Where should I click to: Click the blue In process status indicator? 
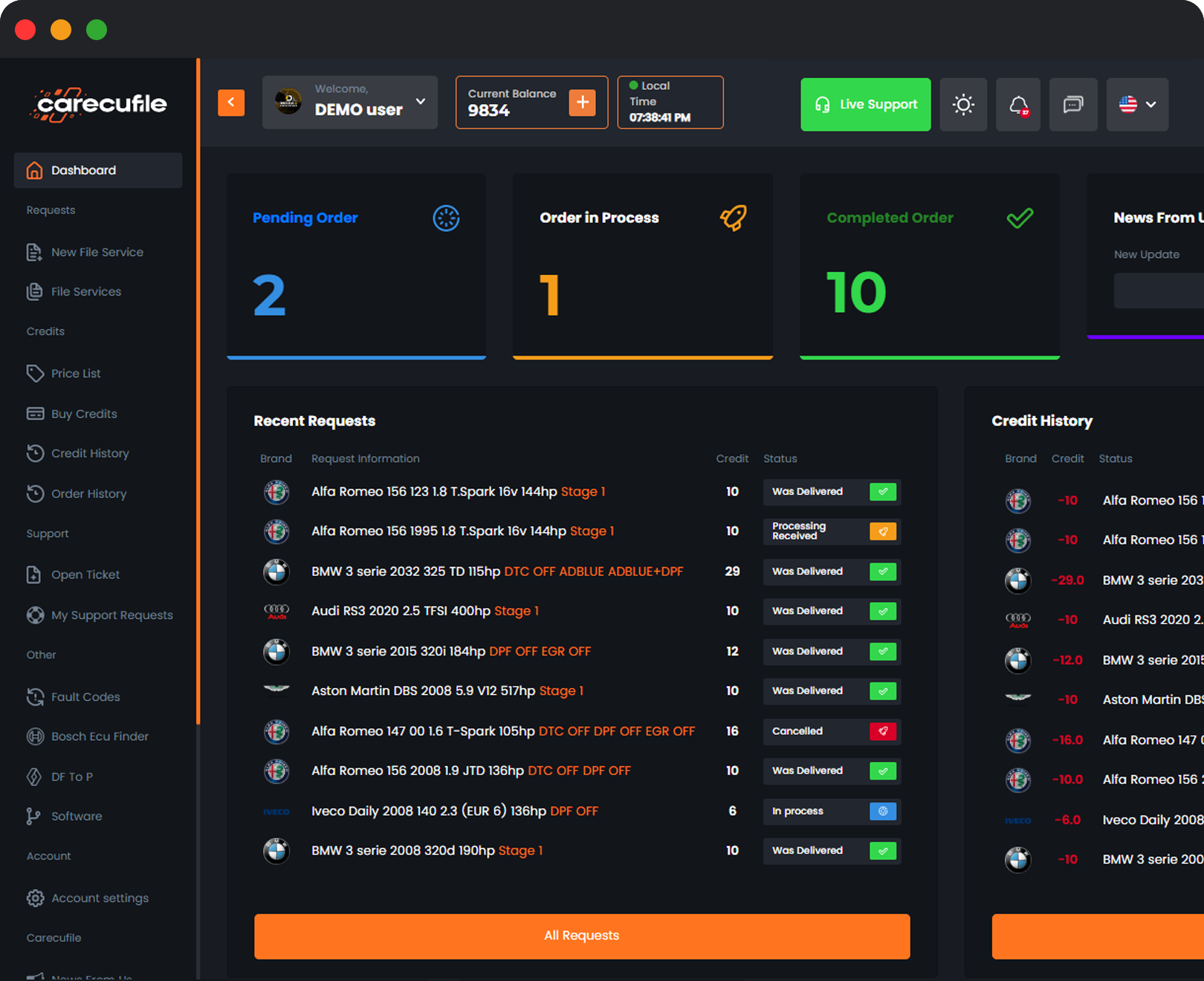pos(883,812)
